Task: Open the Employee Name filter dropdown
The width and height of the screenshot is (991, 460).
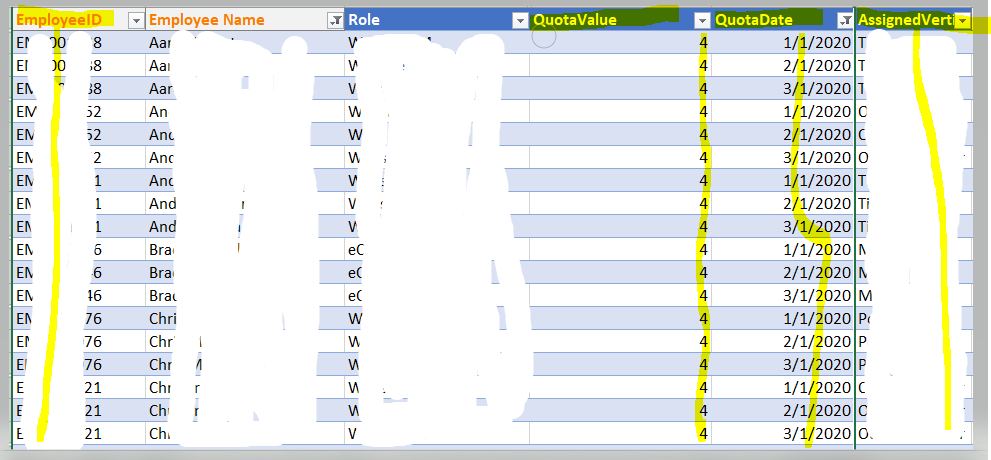Action: (x=335, y=21)
